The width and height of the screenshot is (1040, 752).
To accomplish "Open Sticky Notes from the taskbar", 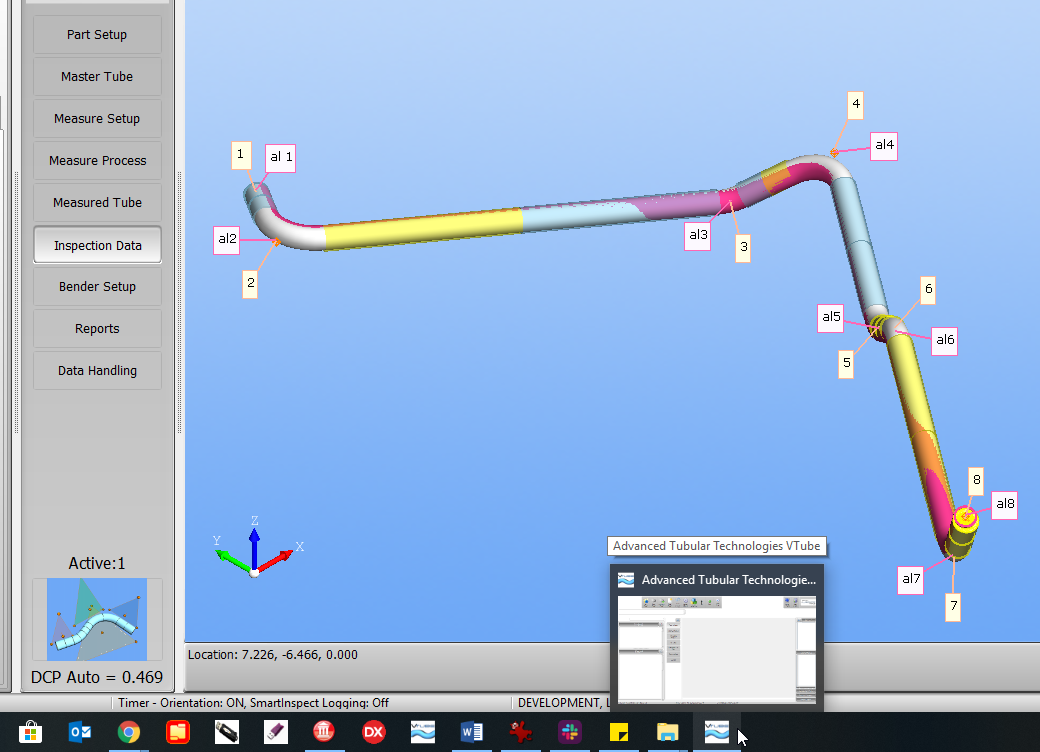I will click(618, 733).
